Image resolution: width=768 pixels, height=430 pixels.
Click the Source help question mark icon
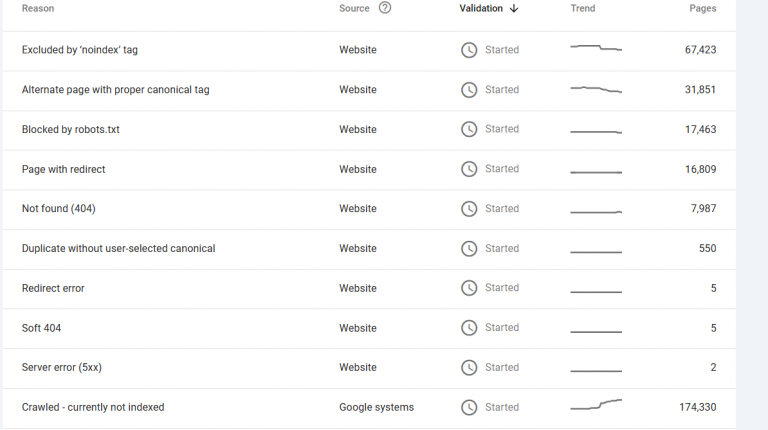tap(385, 8)
